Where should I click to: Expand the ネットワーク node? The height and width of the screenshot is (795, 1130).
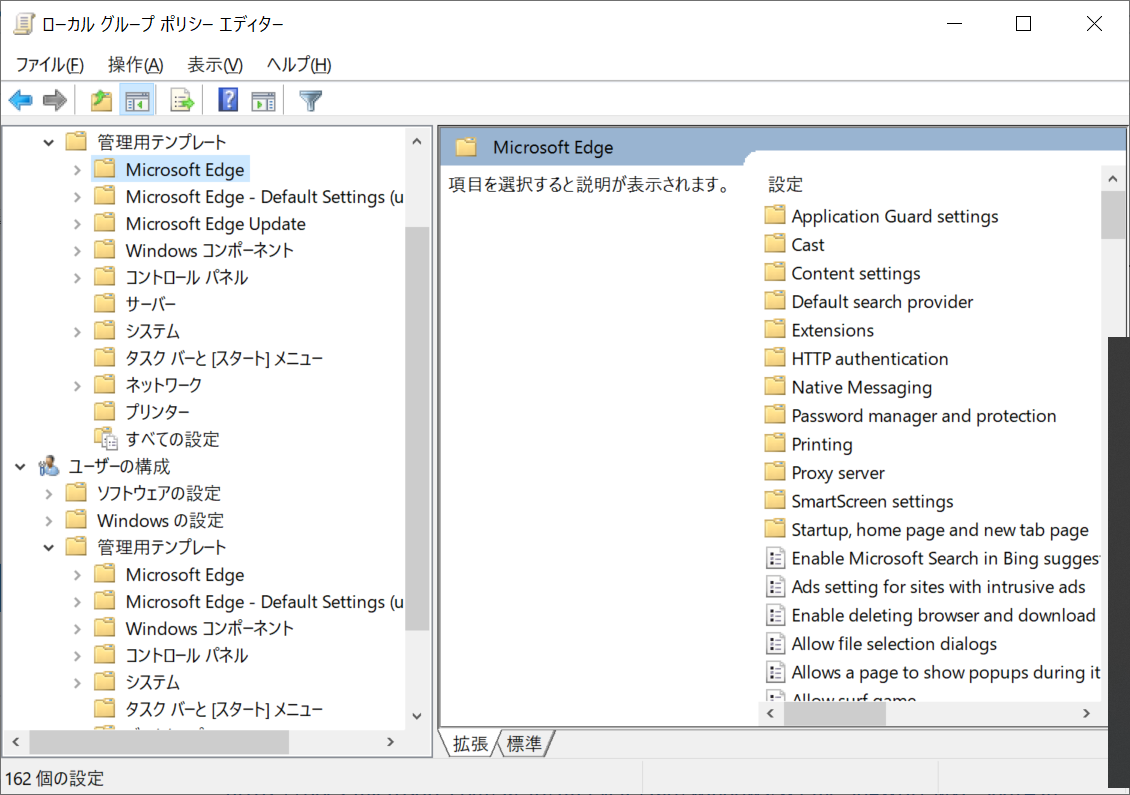pyautogui.click(x=77, y=386)
